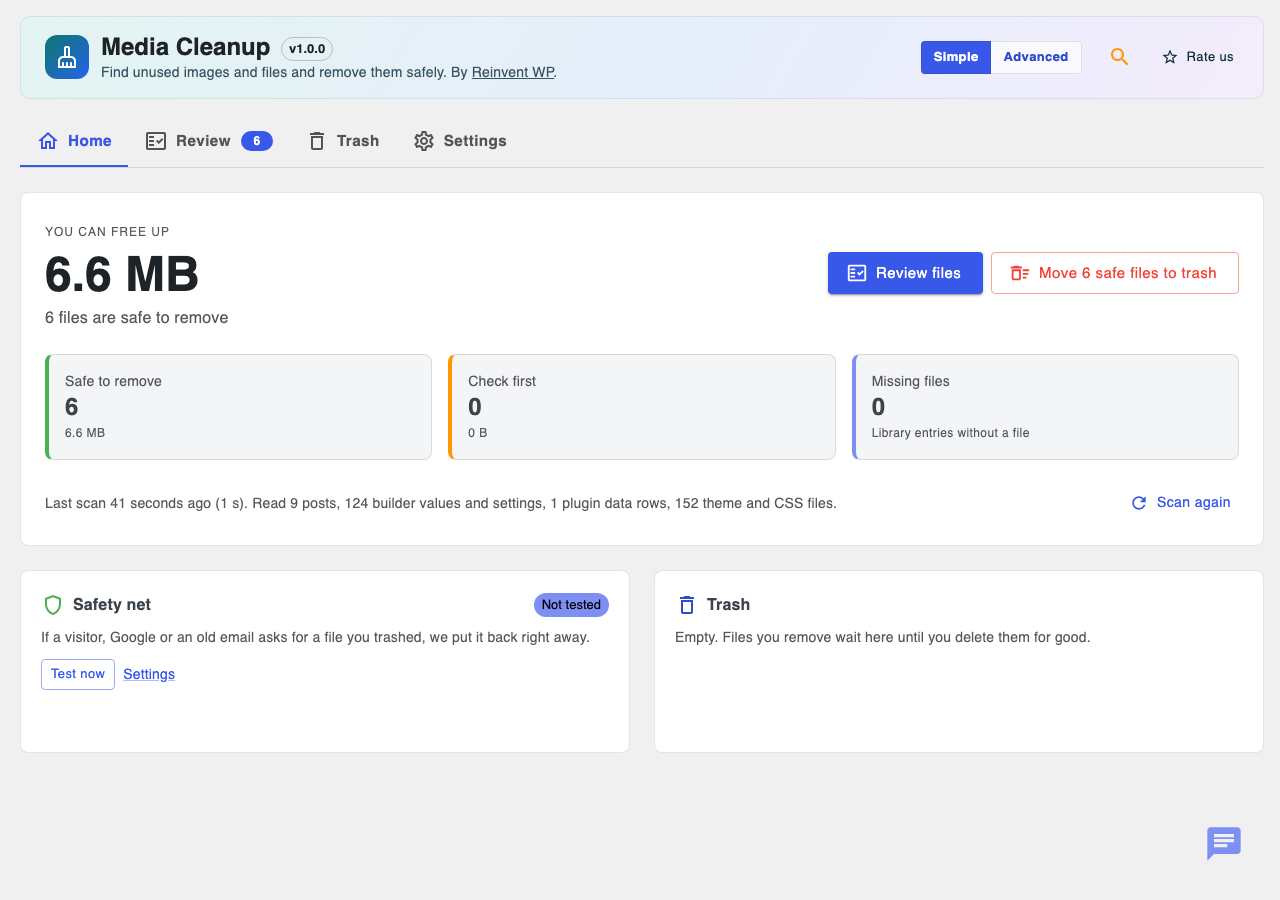Click the 'Last scan 41 seconds ago' line
The width and height of the screenshot is (1280, 900).
441,503
